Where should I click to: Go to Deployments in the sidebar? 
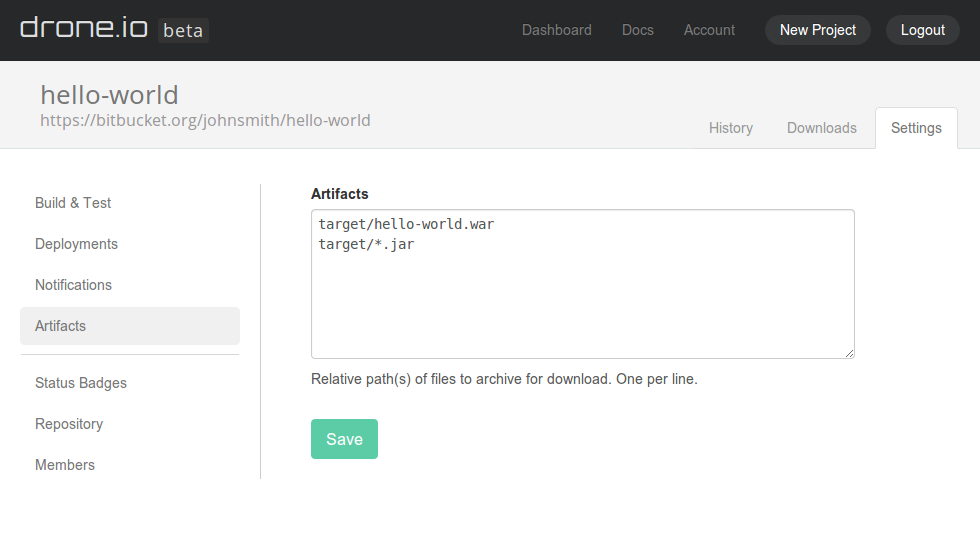point(76,244)
